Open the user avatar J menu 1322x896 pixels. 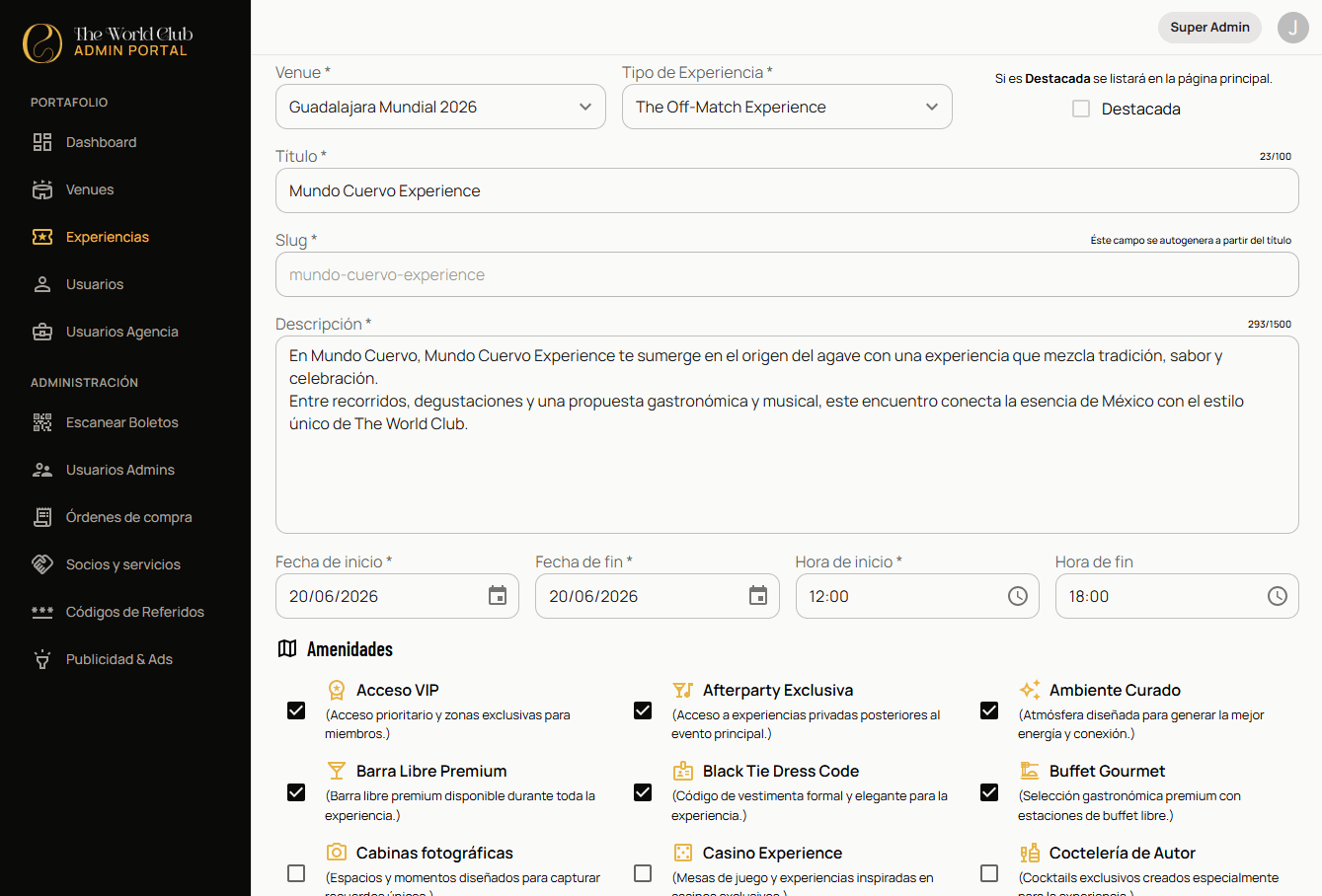click(x=1292, y=28)
